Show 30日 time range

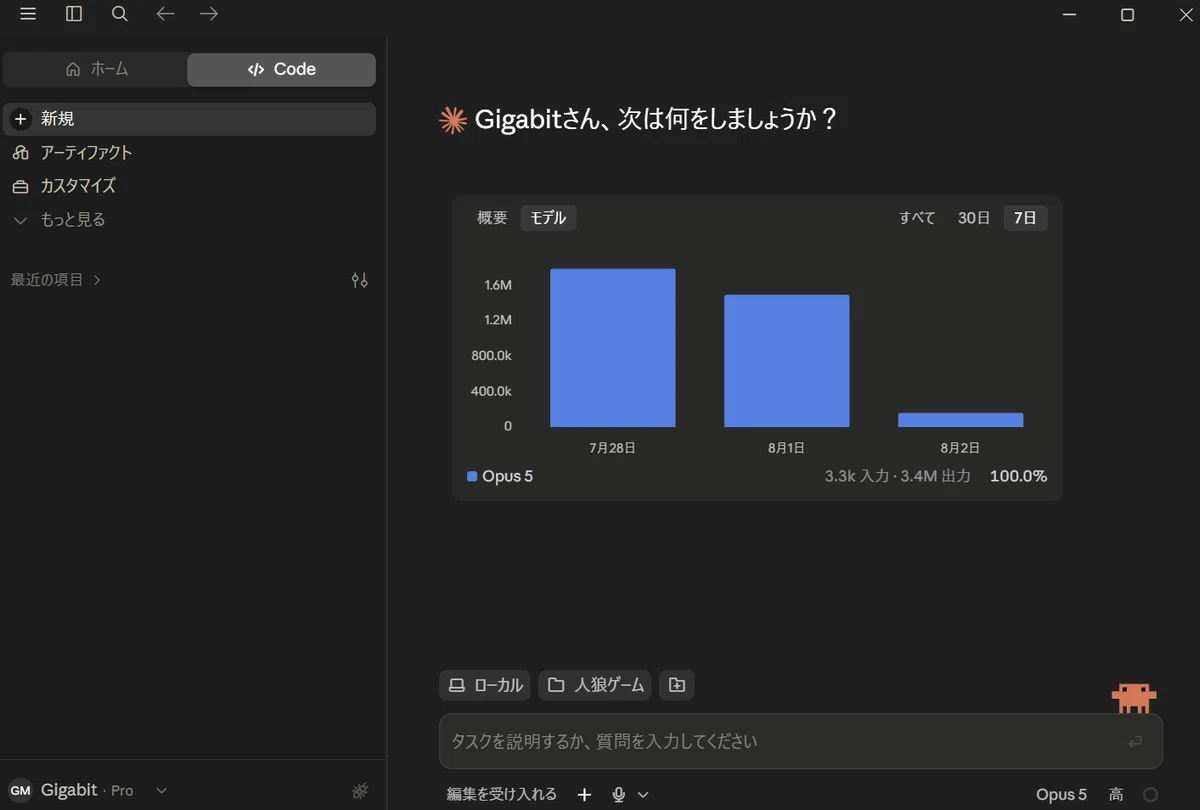click(974, 218)
